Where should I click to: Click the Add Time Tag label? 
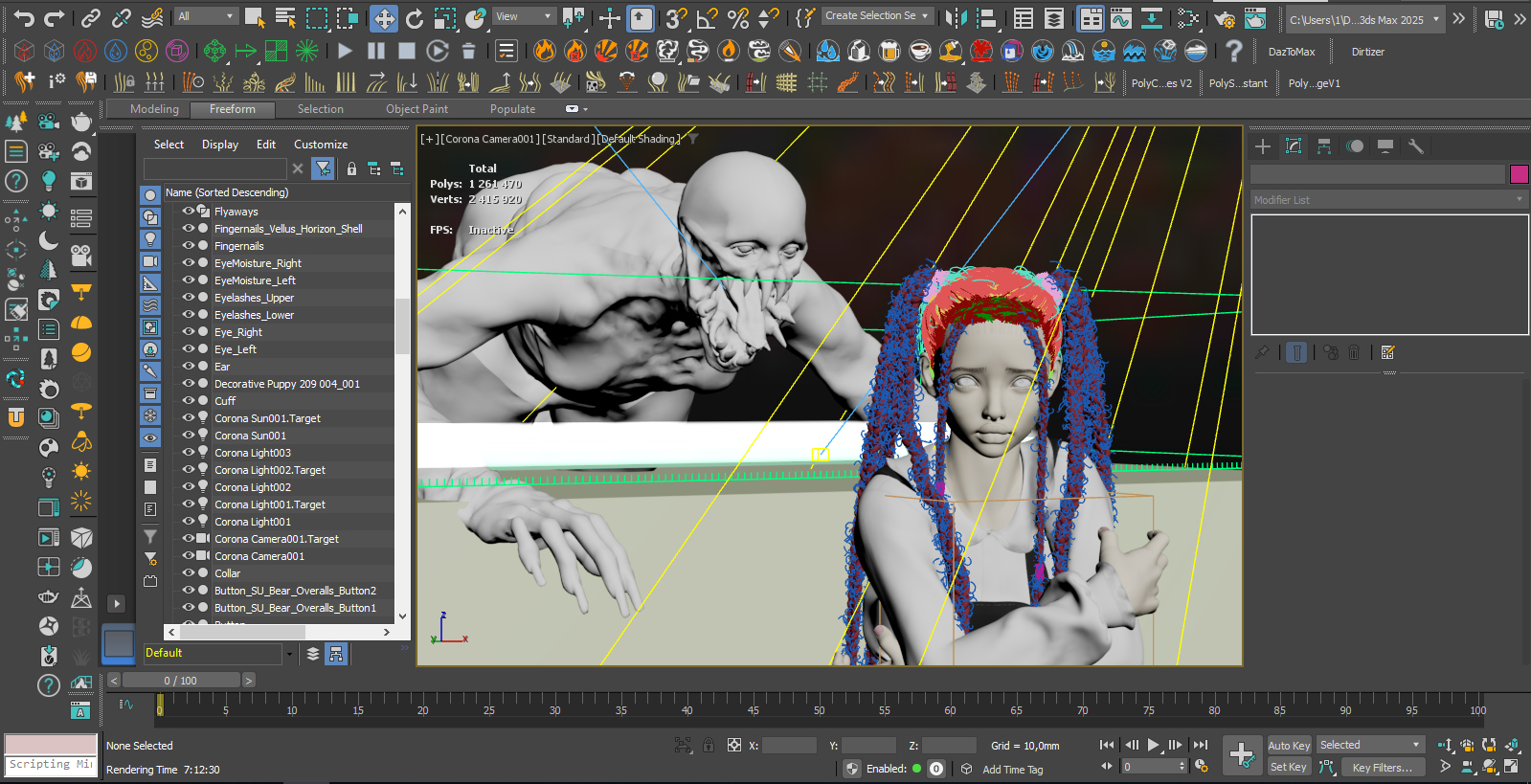(x=1012, y=770)
